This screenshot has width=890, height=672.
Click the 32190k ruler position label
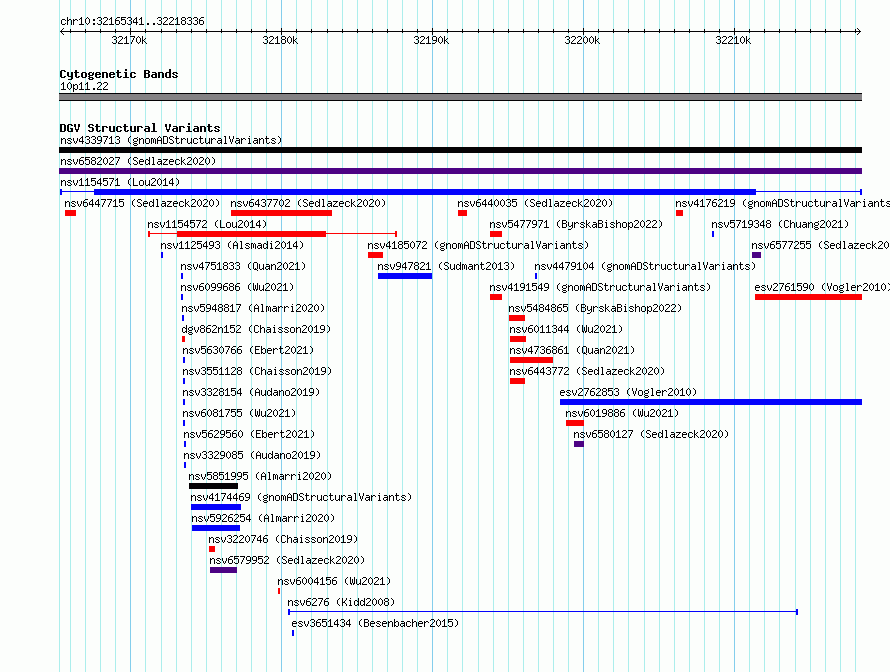point(431,40)
